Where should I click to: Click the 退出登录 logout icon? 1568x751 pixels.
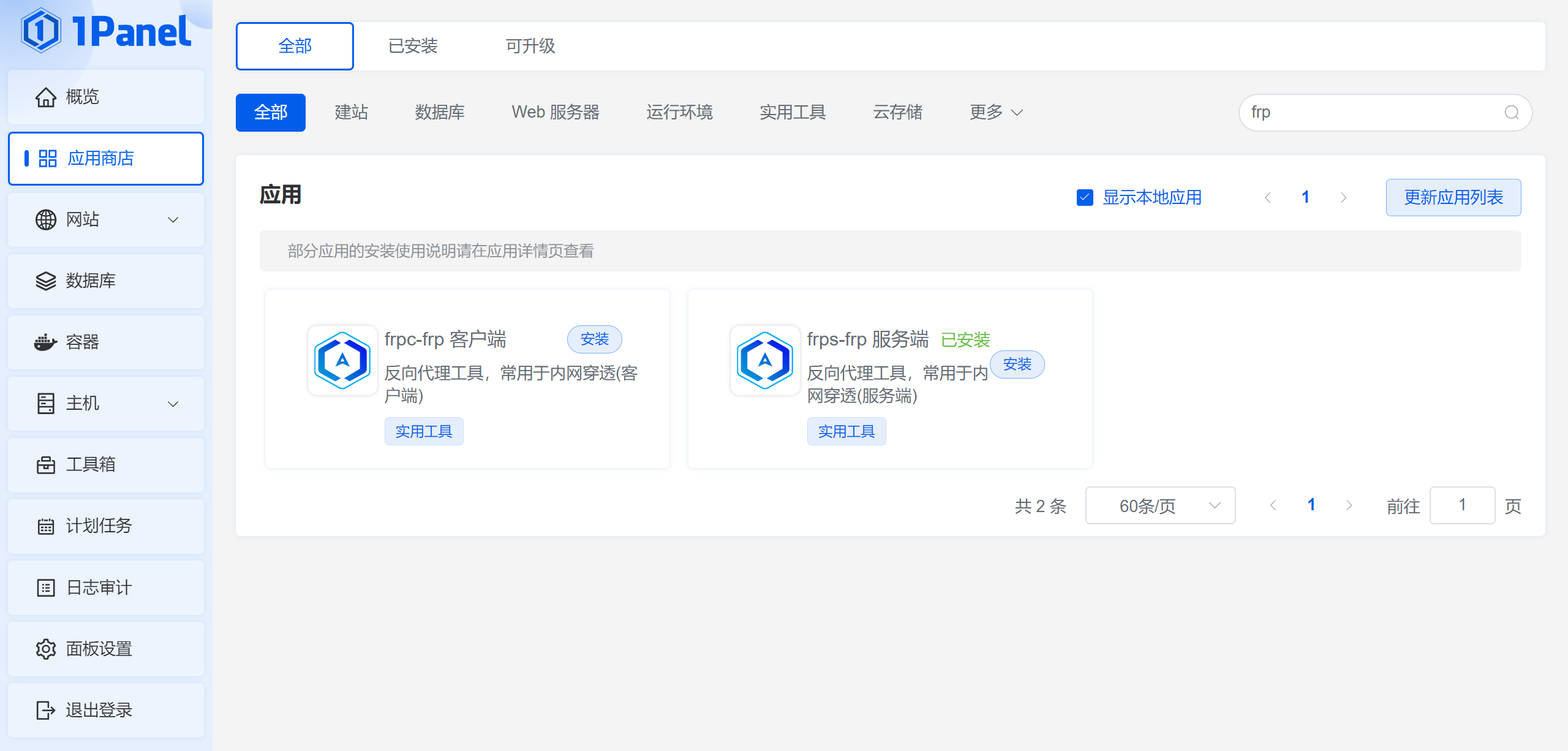click(x=46, y=710)
